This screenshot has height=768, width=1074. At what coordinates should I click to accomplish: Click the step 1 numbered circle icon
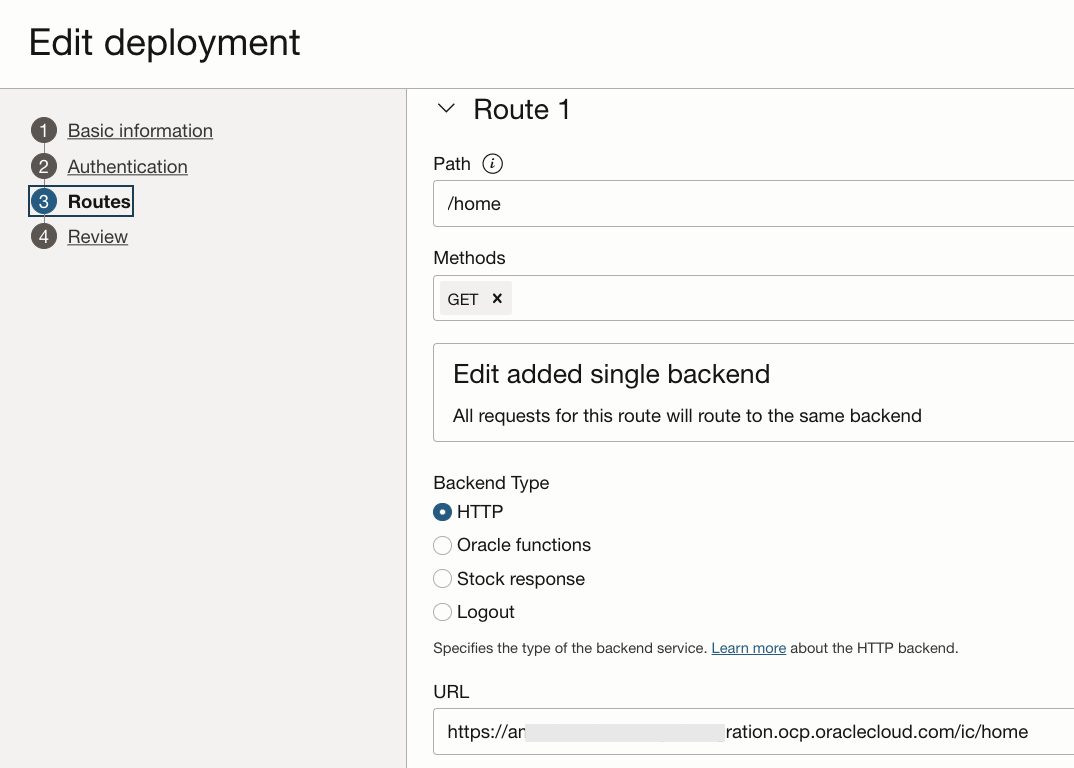pyautogui.click(x=43, y=131)
